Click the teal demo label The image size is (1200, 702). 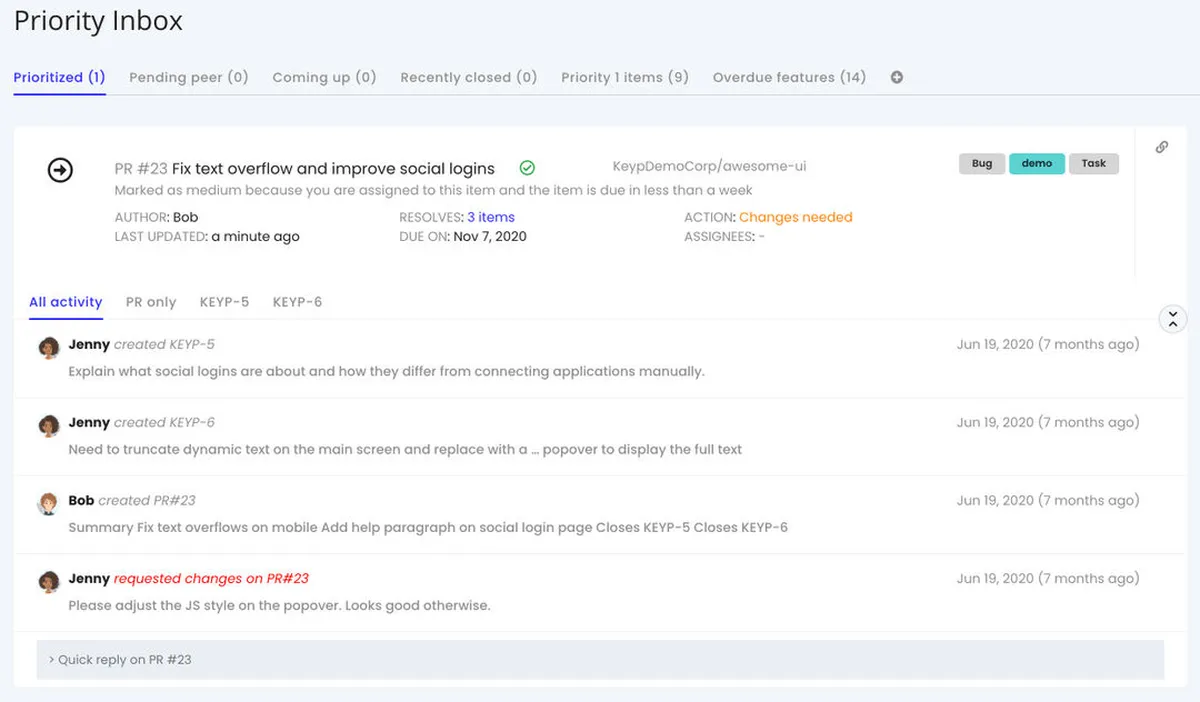1037,163
